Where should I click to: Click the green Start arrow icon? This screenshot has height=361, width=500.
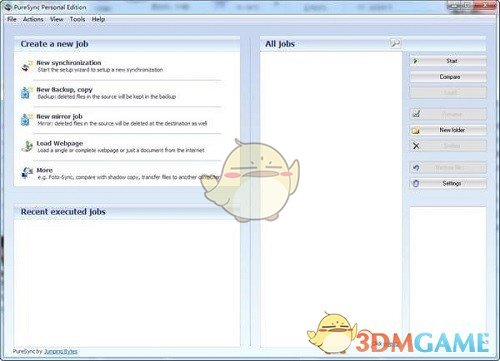[415, 61]
